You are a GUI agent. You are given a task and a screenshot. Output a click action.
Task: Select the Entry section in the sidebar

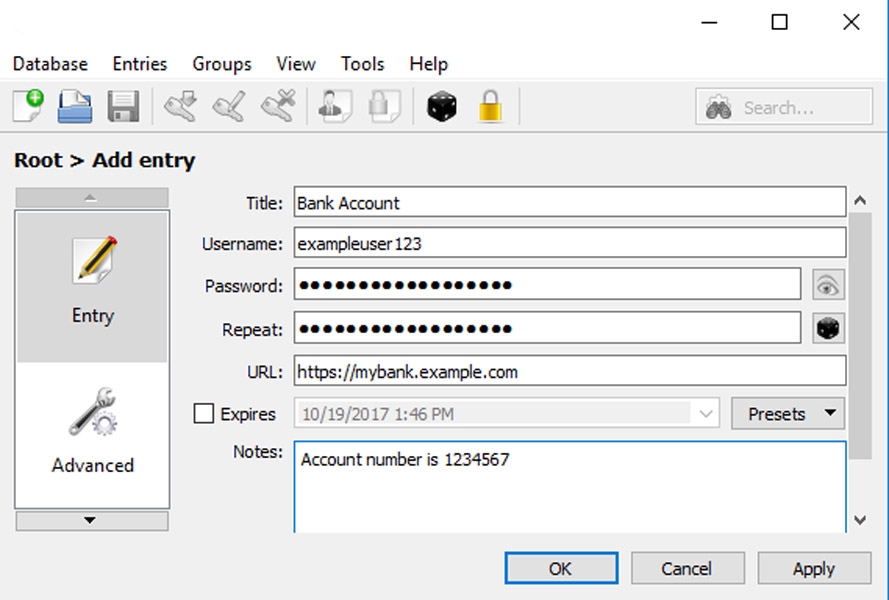click(x=92, y=285)
